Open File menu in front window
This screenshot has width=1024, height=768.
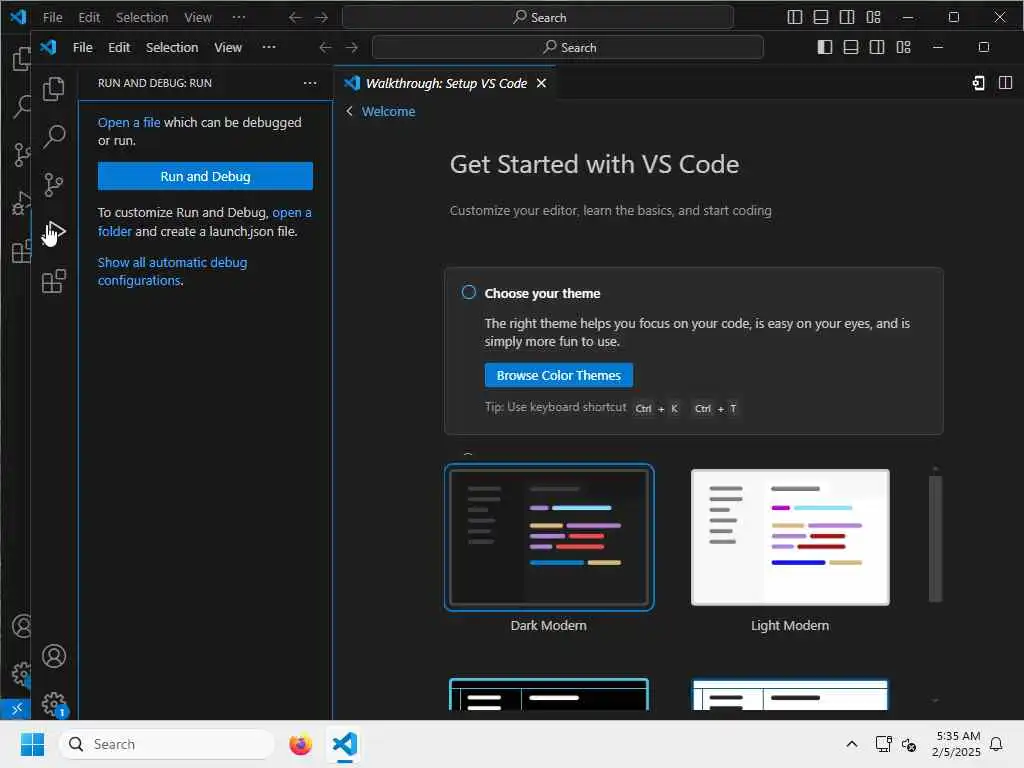pyautogui.click(x=82, y=47)
